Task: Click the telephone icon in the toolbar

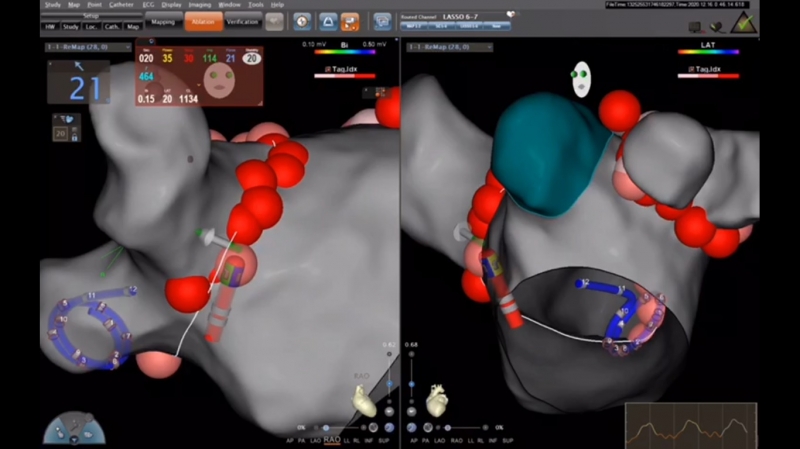Action: tap(382, 20)
